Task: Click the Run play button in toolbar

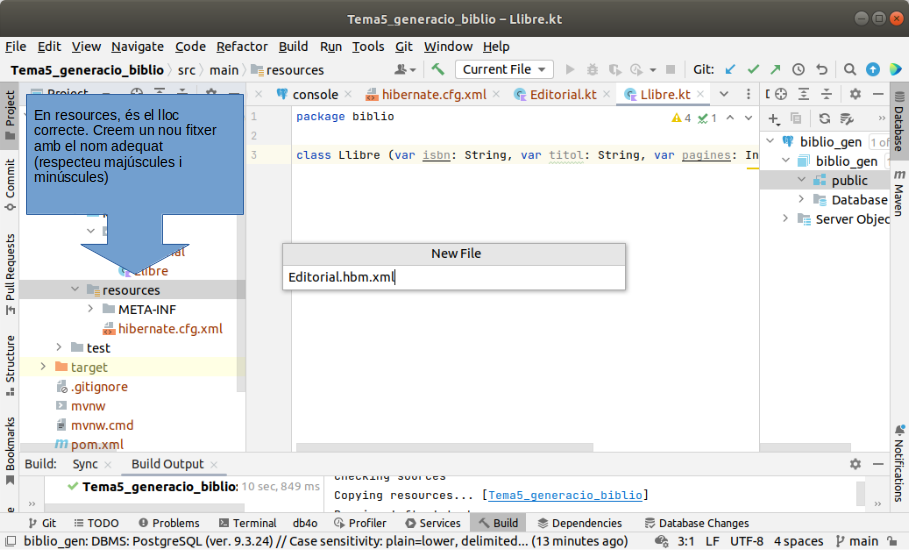Action: point(570,70)
